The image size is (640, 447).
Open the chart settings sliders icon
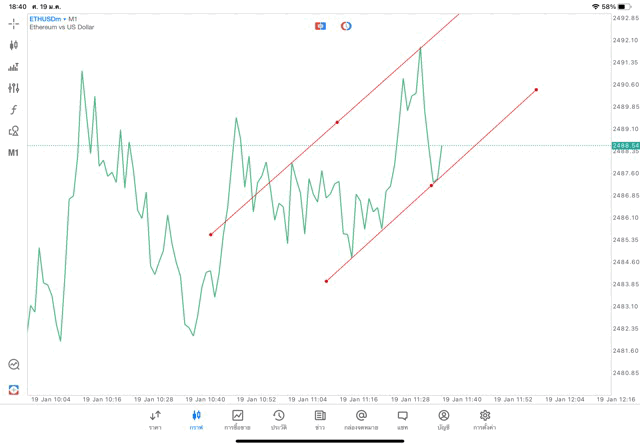pos(14,88)
